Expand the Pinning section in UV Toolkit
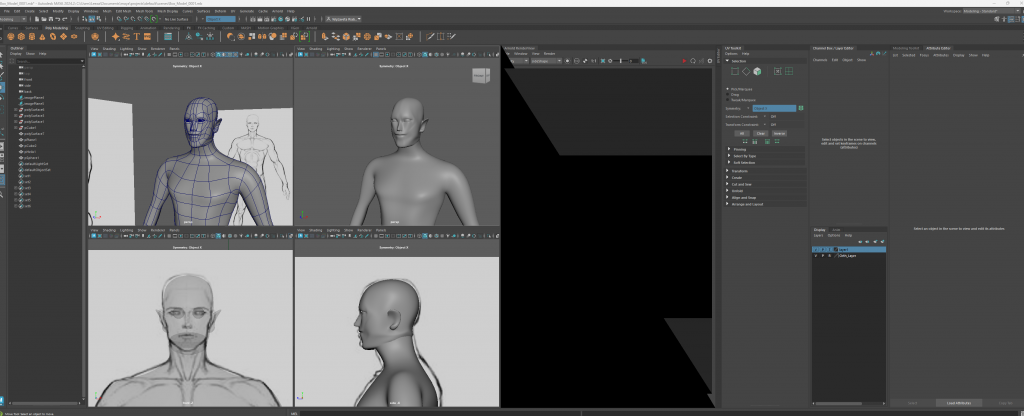Screen dimensions: 1024x416 (740, 149)
